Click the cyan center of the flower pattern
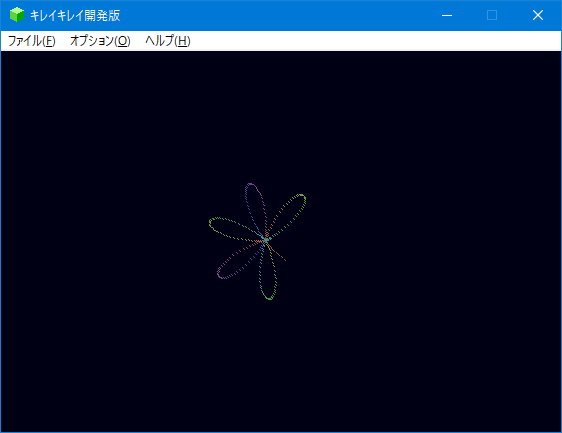The height and width of the screenshot is (433, 562). click(266, 239)
